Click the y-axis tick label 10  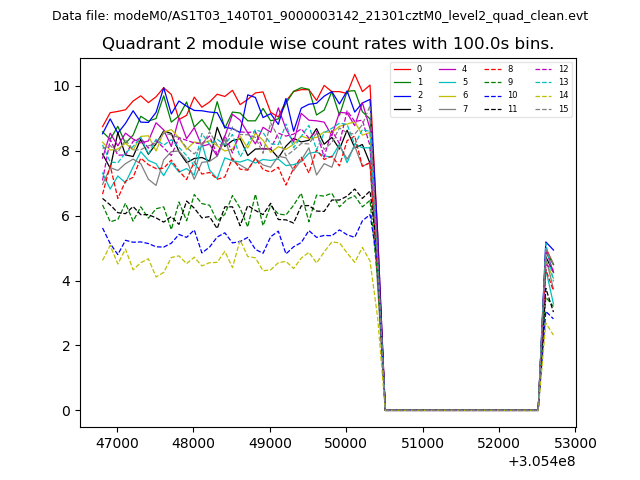click(63, 86)
